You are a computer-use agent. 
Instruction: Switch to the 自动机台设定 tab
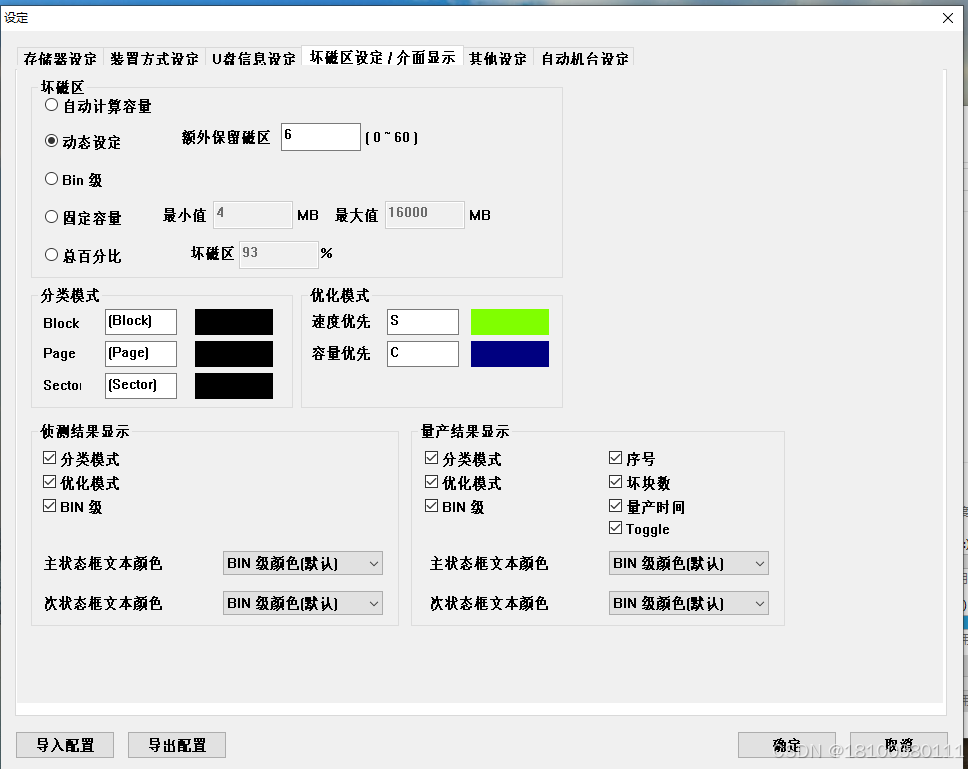point(584,59)
